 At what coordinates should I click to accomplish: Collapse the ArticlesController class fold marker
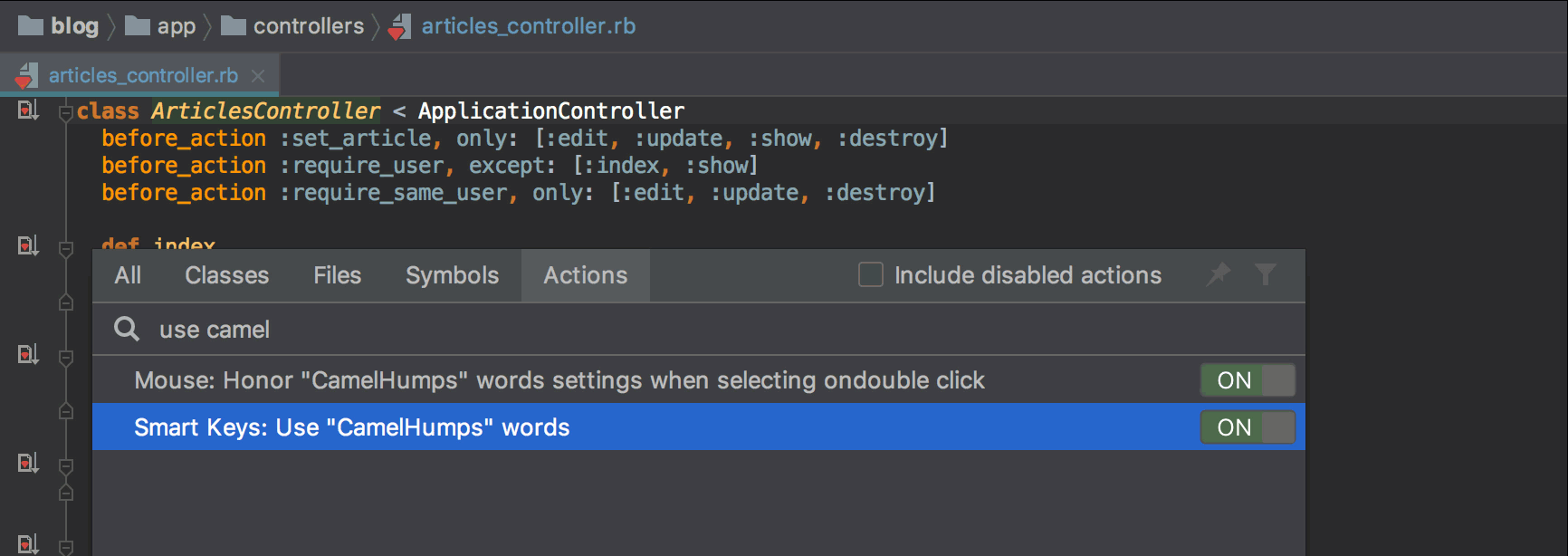[x=65, y=112]
